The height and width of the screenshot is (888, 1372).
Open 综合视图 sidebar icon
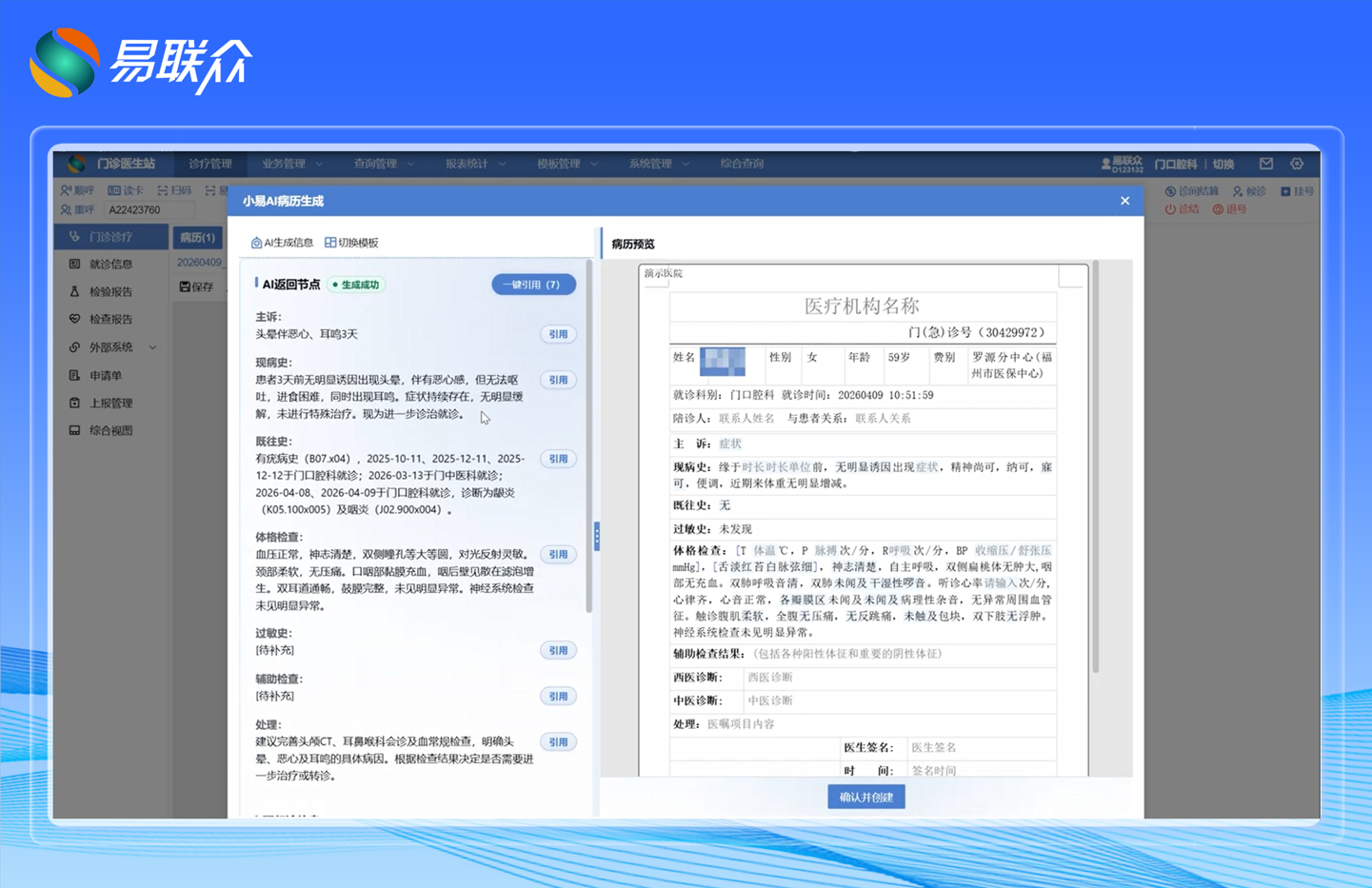pyautogui.click(x=74, y=430)
